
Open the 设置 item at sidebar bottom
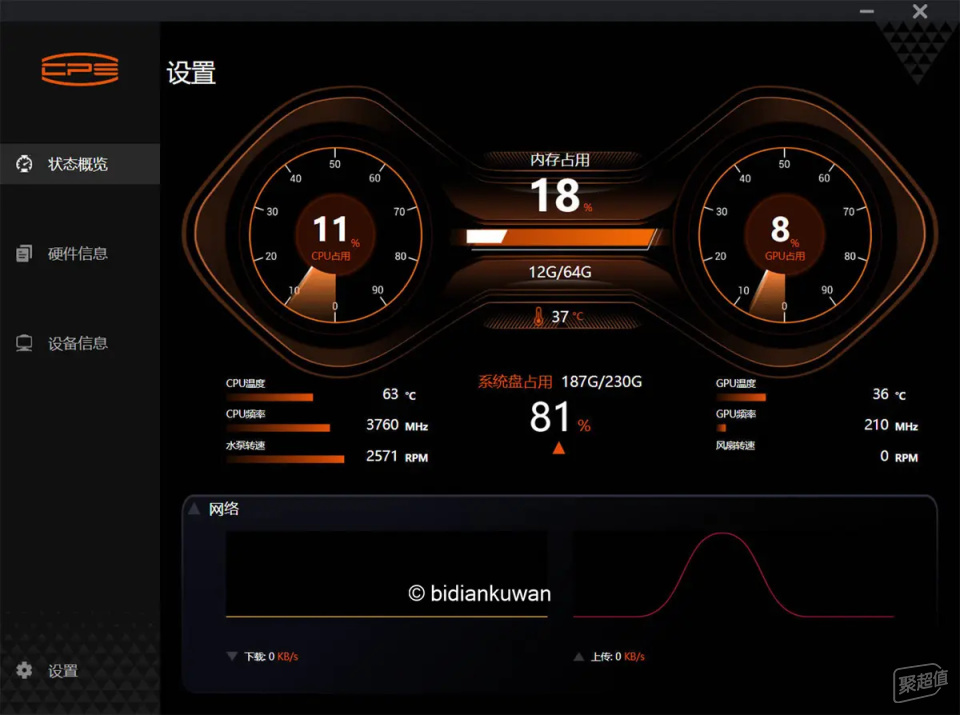point(80,670)
